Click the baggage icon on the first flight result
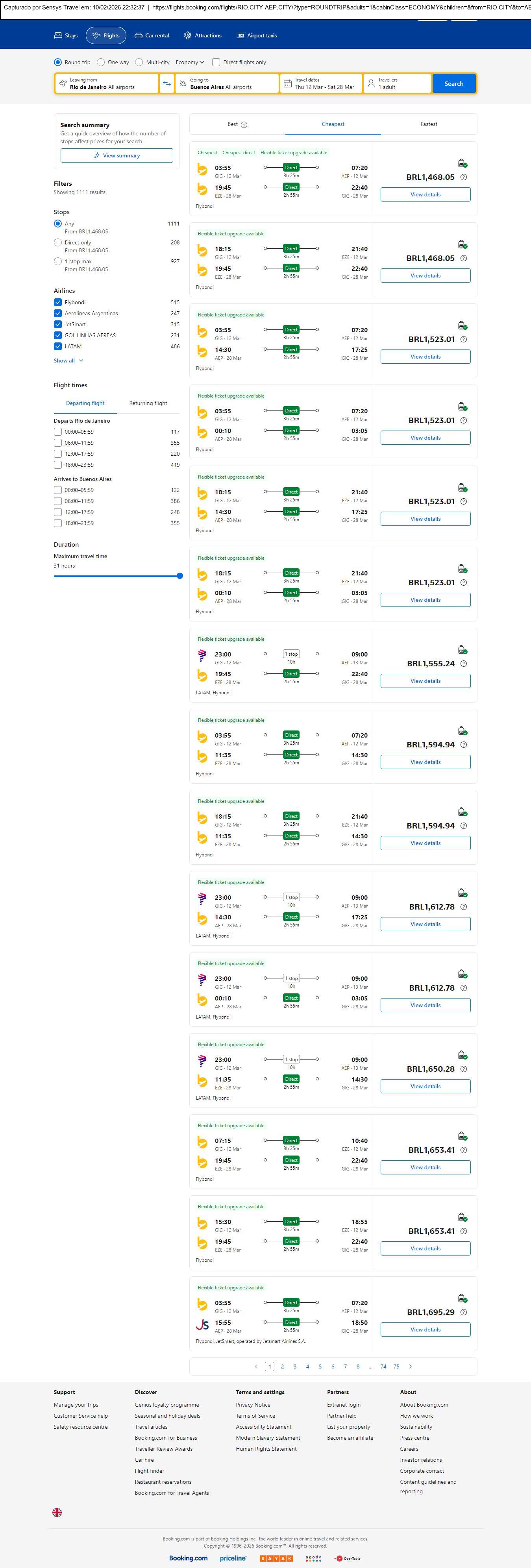The height and width of the screenshot is (1568, 531). pos(462,163)
